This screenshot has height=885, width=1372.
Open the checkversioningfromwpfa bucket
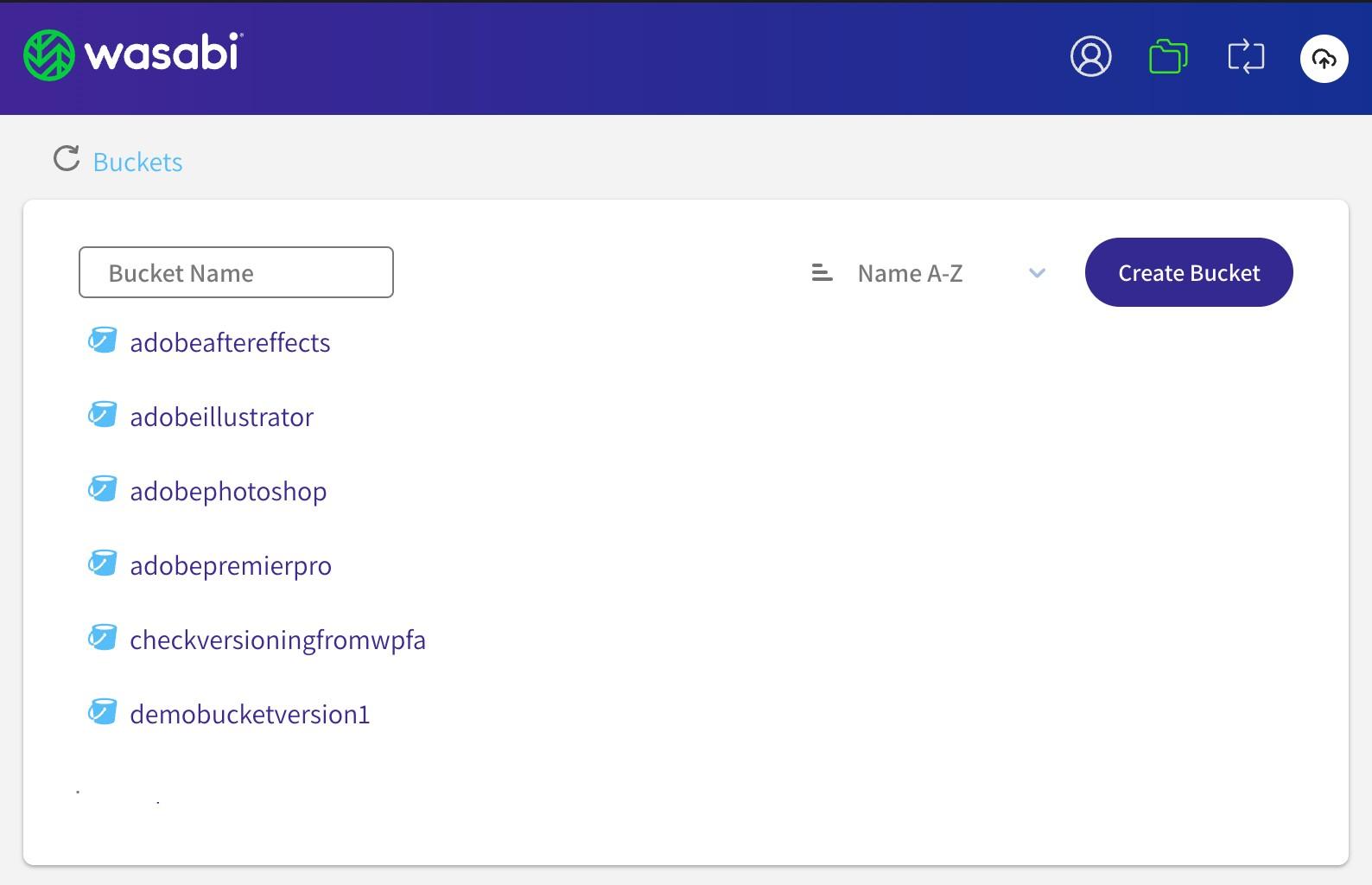[277, 640]
